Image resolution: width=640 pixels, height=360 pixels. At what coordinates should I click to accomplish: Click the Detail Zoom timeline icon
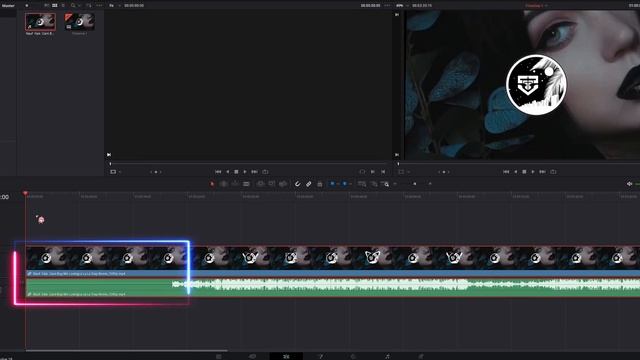(374, 184)
